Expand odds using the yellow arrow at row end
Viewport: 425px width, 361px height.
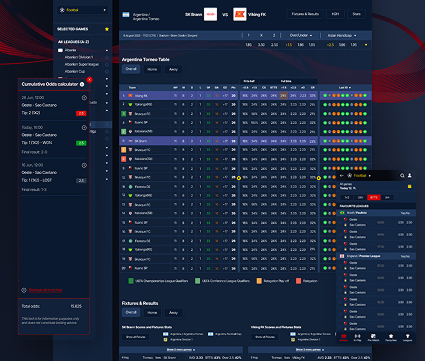pyautogui.click(x=366, y=45)
